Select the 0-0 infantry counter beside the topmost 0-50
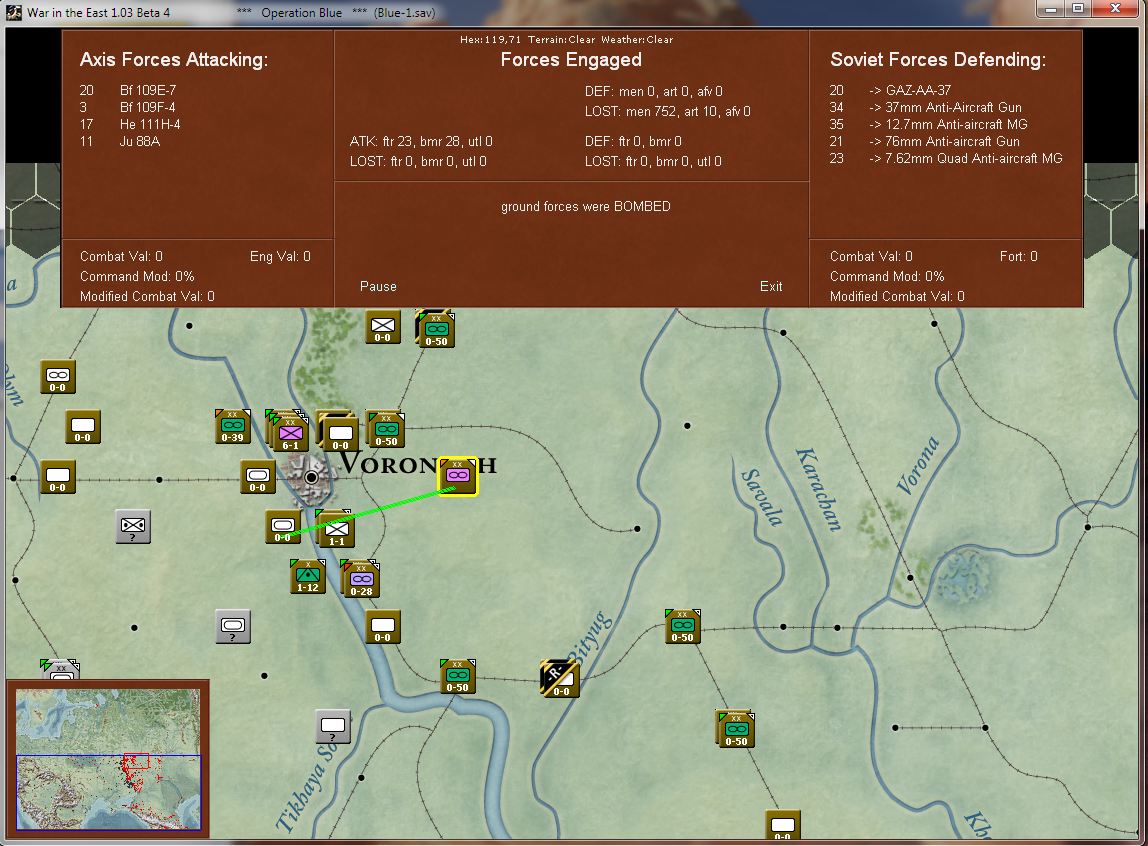Viewport: 1148px width, 846px height. [x=383, y=326]
